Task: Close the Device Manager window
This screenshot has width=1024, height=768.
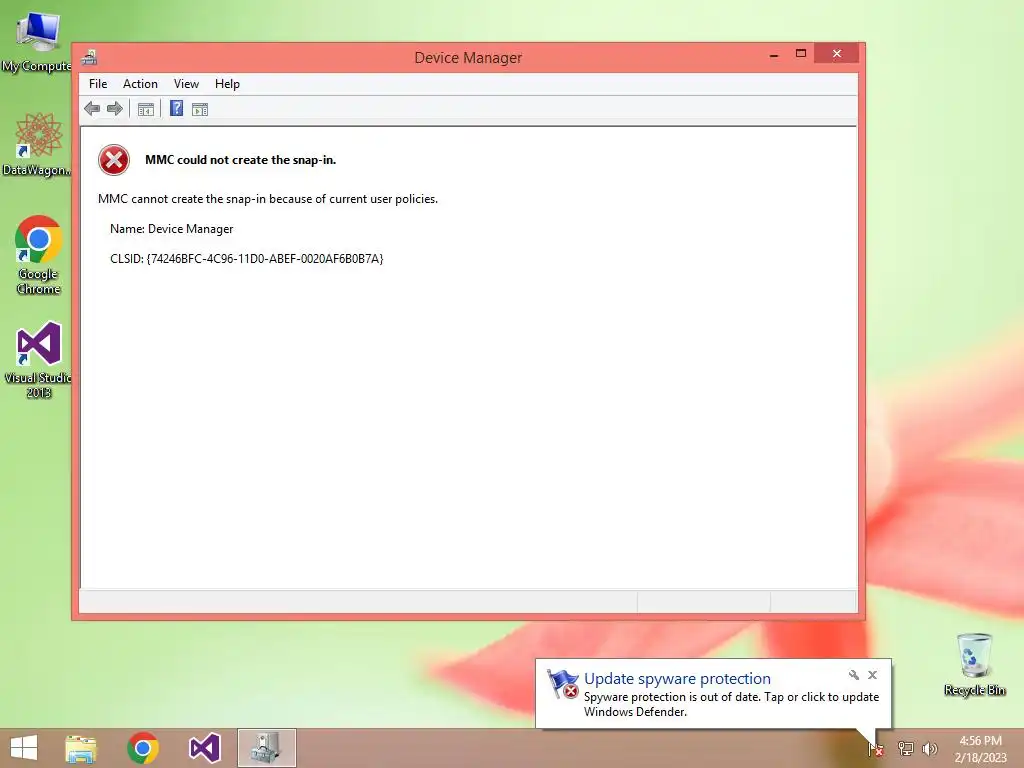Action: pyautogui.click(x=837, y=54)
